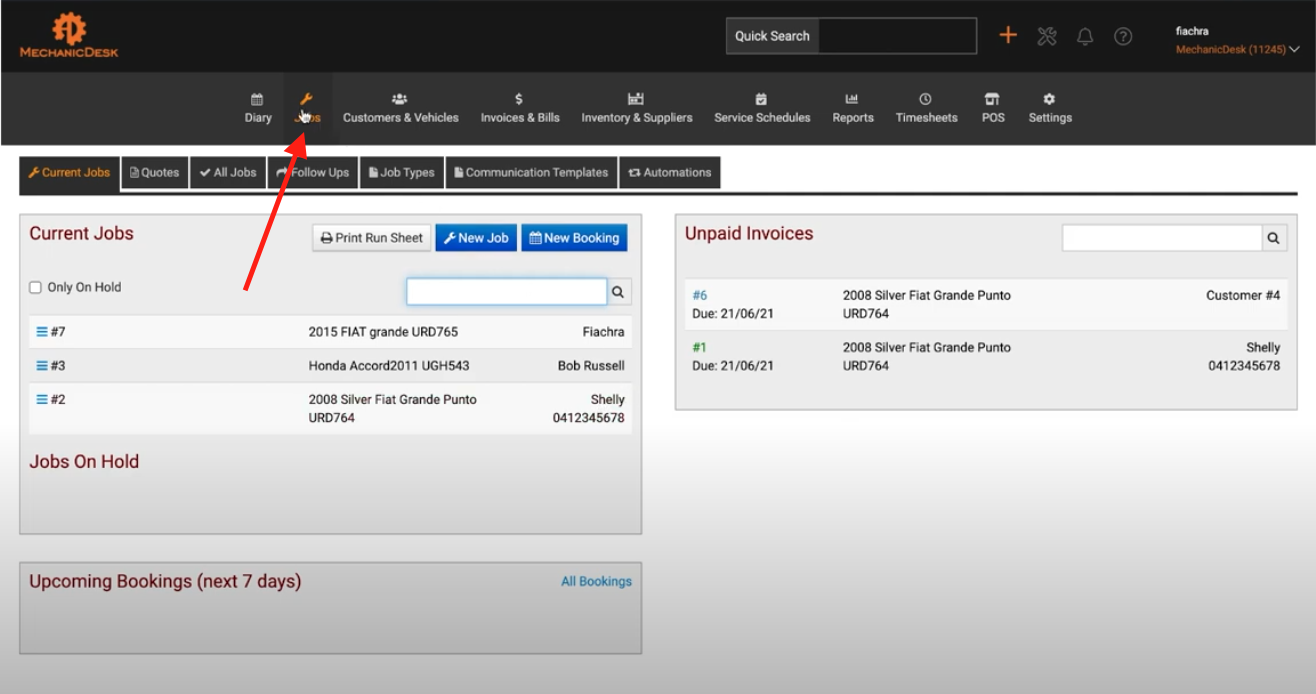Open Service Schedules section
The image size is (1316, 694).
[x=762, y=108]
